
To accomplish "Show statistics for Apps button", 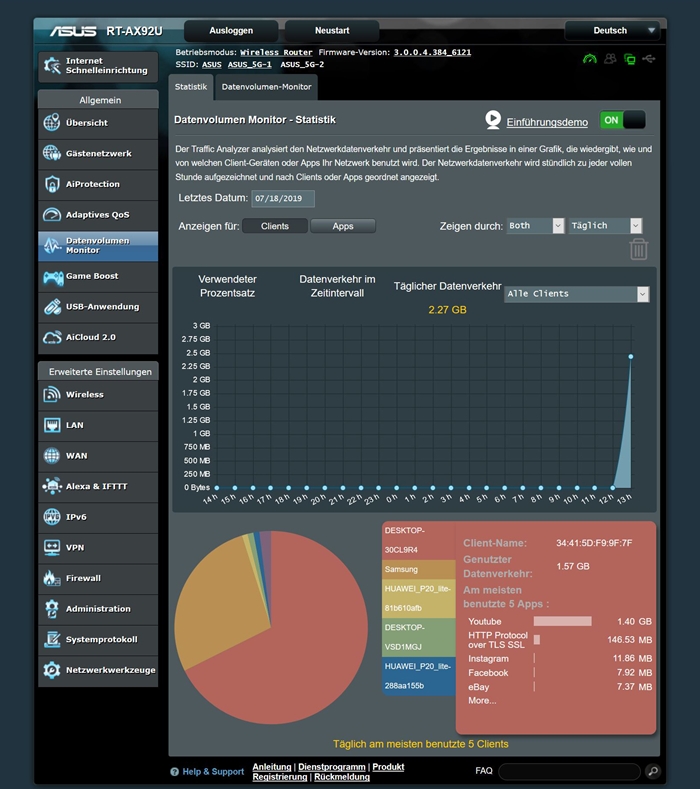I will pyautogui.click(x=343, y=226).
